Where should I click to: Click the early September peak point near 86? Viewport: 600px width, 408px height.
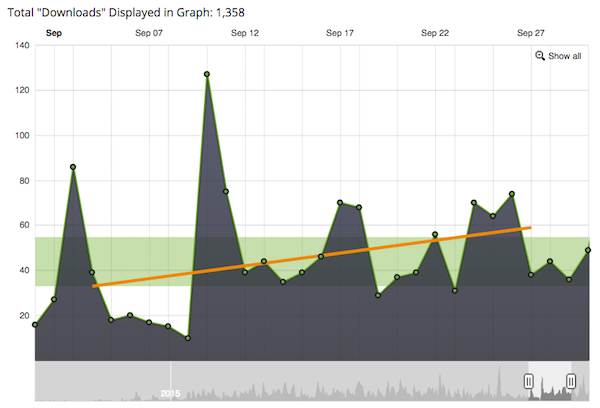click(73, 167)
